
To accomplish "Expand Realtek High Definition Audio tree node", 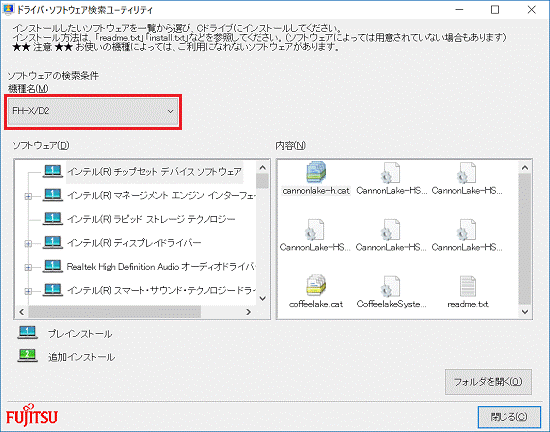I will [x=28, y=268].
